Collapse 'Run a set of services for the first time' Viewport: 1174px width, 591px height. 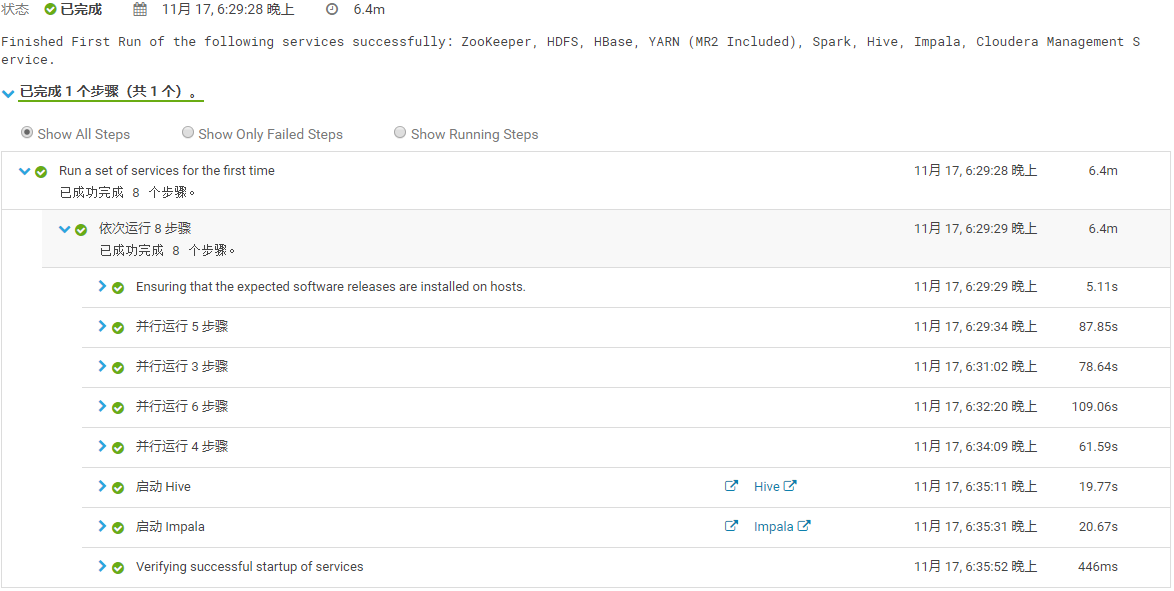24,171
